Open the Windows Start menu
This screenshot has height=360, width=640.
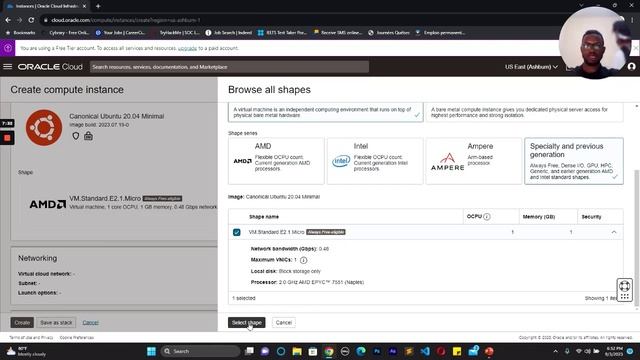pos(151,351)
